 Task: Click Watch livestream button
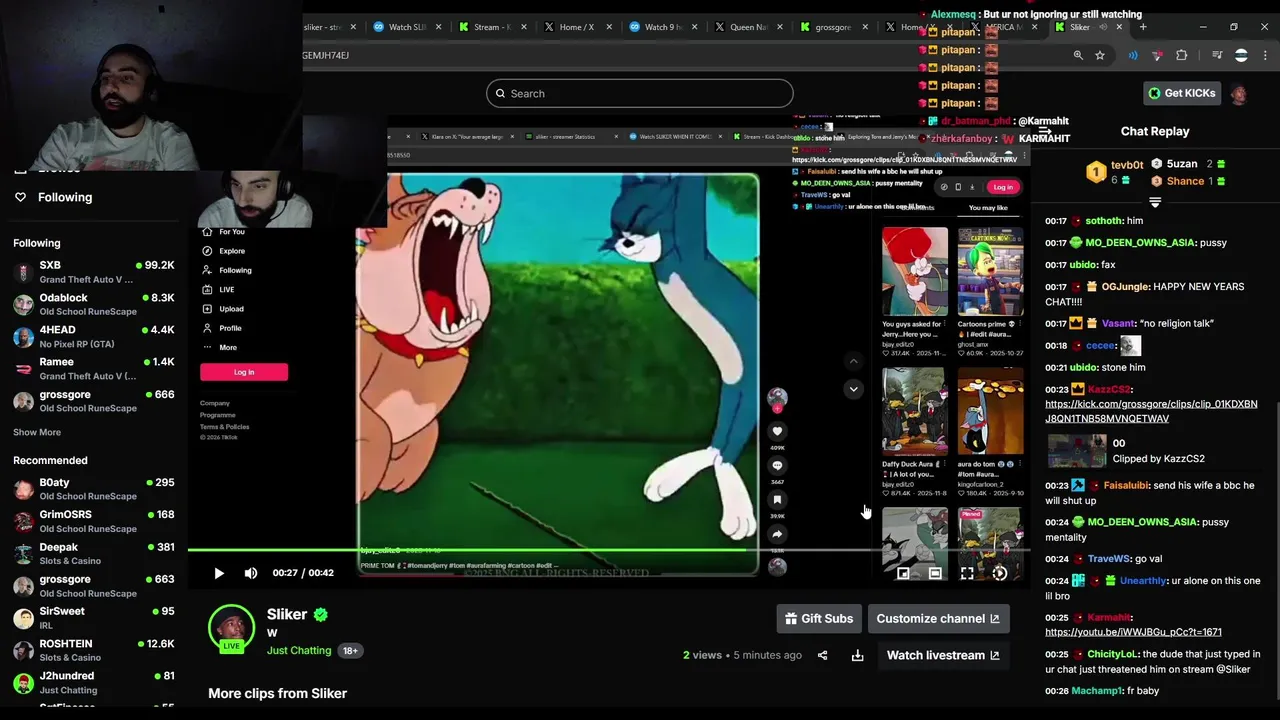point(943,655)
